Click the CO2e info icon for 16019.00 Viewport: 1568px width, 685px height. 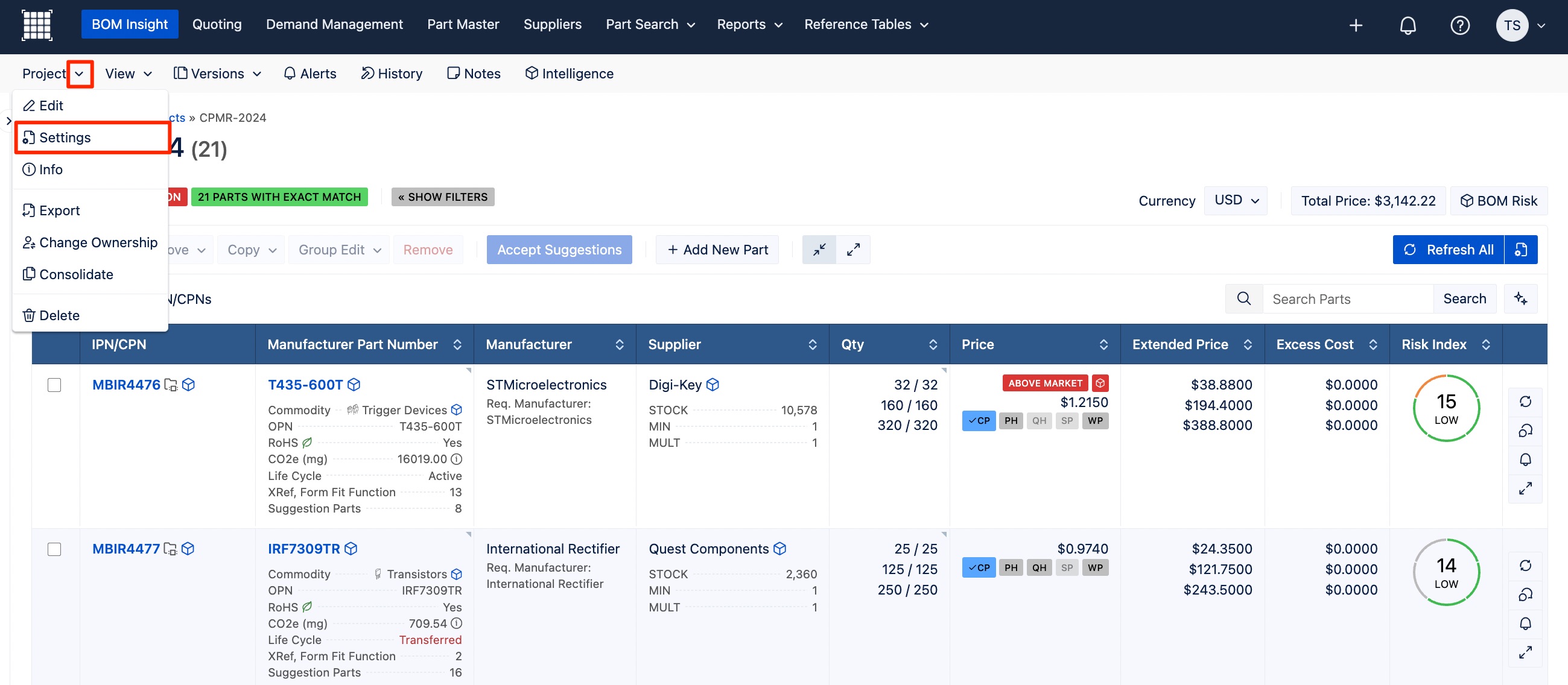[x=457, y=459]
